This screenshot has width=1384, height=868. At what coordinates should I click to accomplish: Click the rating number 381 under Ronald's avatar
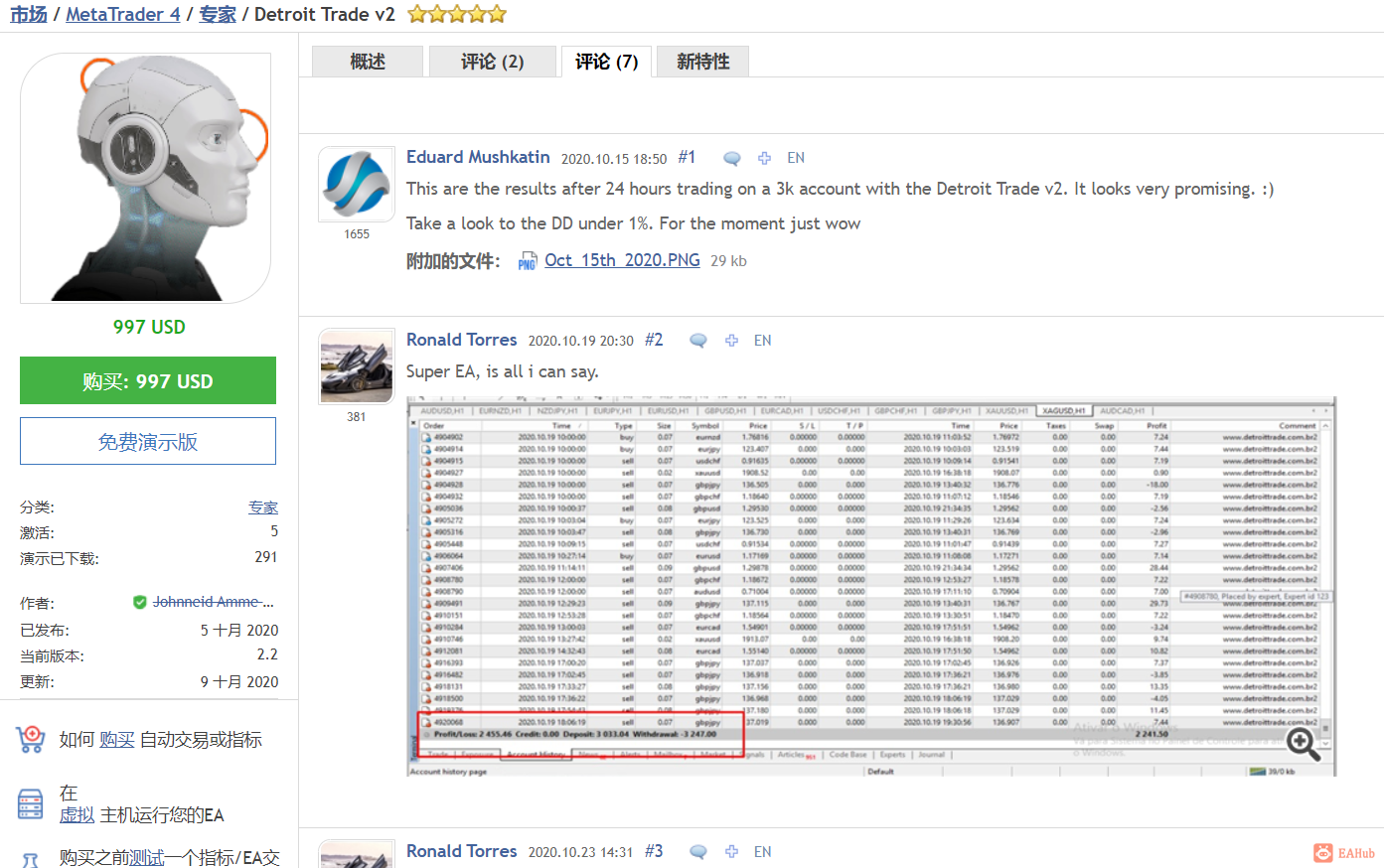357,417
